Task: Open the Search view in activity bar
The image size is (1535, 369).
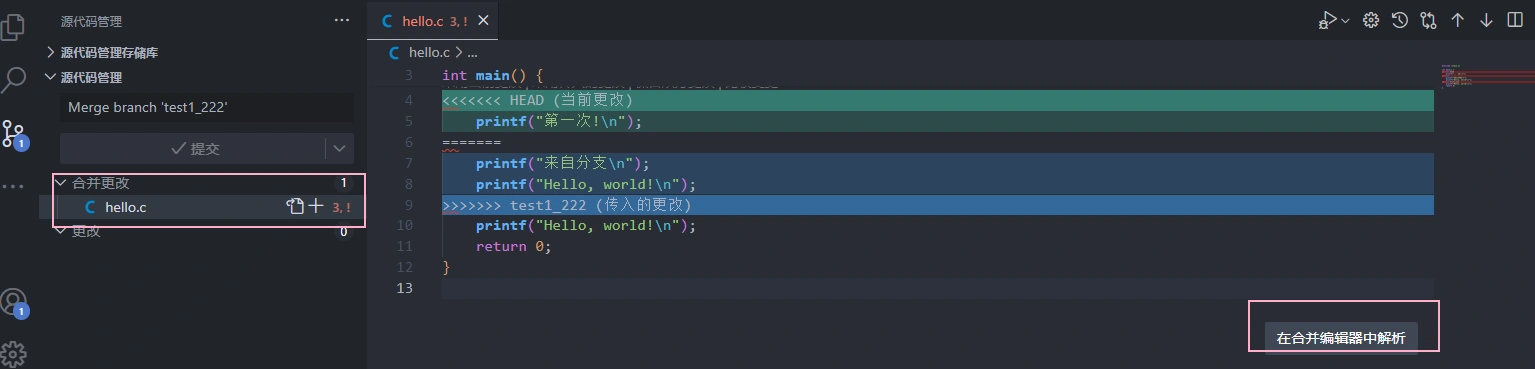Action: [x=13, y=80]
